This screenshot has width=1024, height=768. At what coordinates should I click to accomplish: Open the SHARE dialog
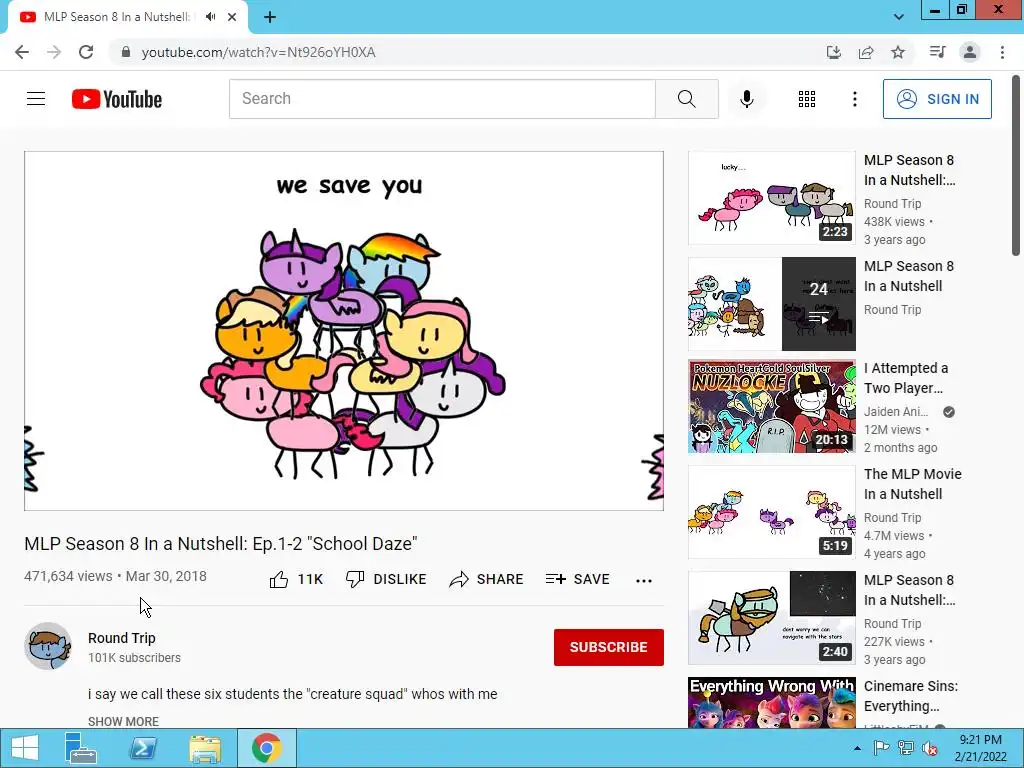pyautogui.click(x=487, y=579)
